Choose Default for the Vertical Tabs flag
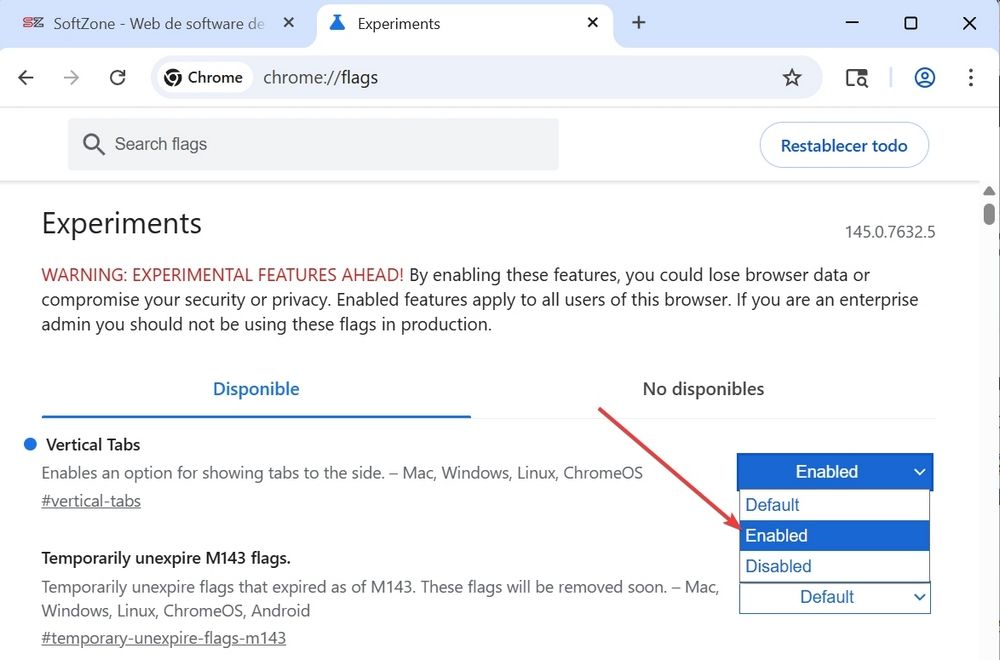1000x660 pixels. pos(771,505)
